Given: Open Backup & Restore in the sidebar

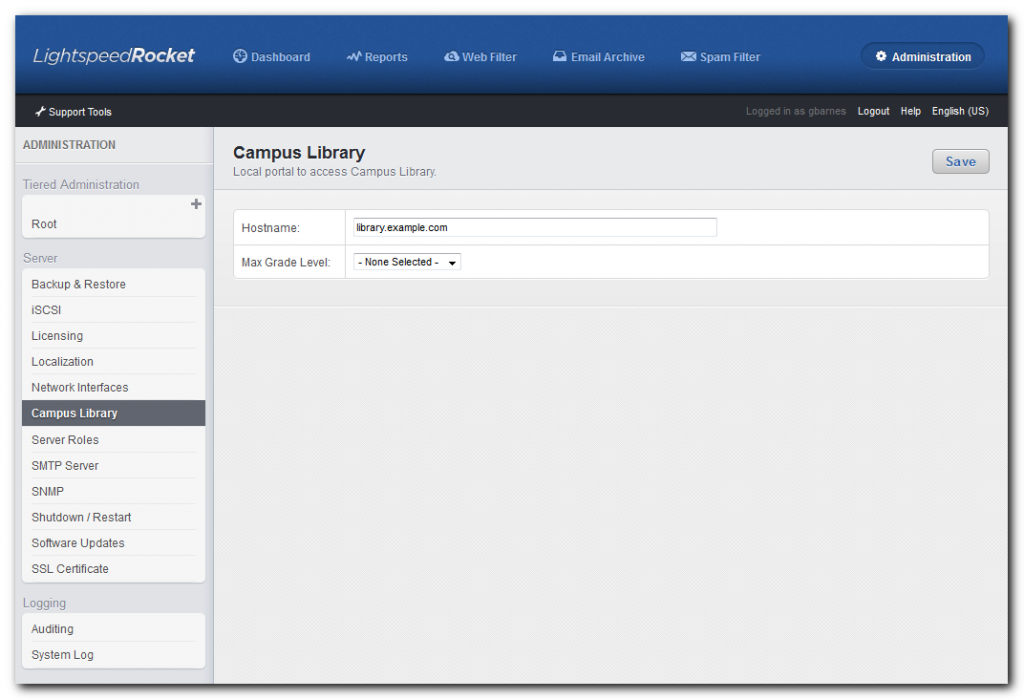Looking at the screenshot, I should [78, 284].
